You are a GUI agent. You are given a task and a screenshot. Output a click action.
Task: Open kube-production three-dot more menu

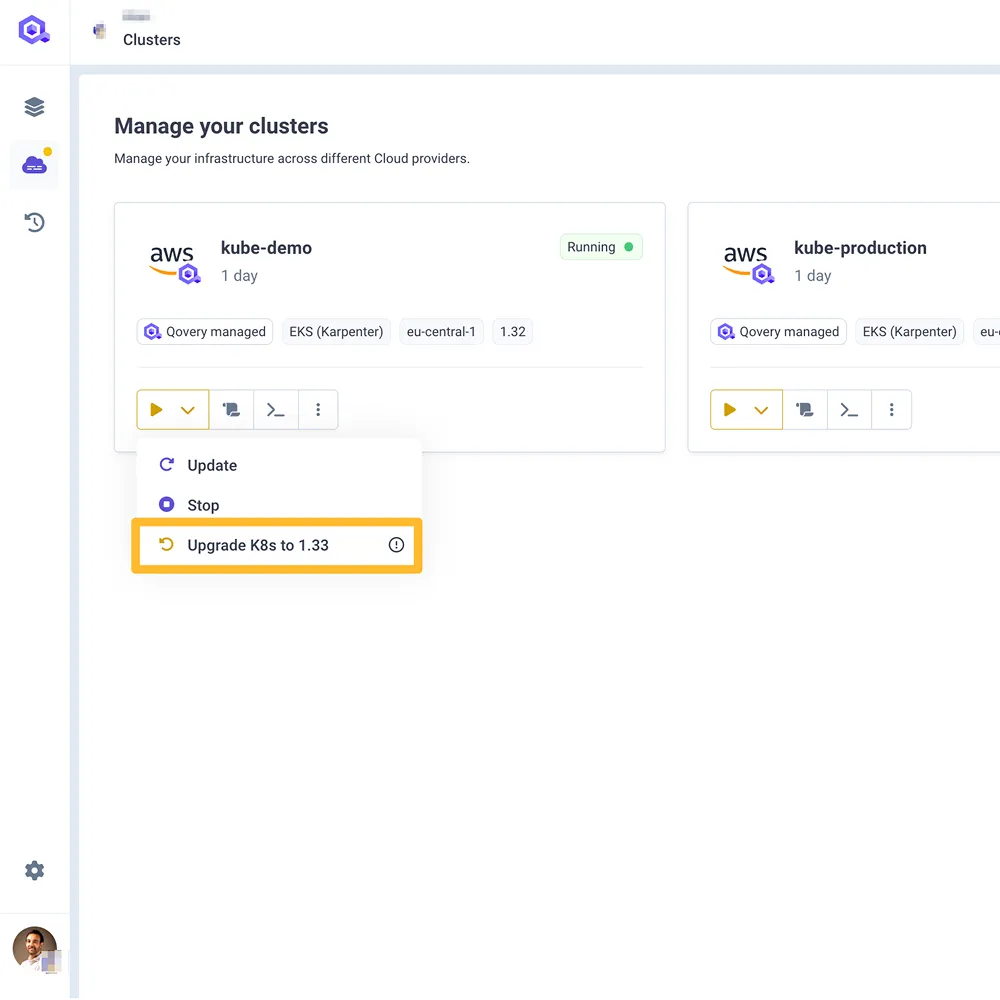[892, 409]
